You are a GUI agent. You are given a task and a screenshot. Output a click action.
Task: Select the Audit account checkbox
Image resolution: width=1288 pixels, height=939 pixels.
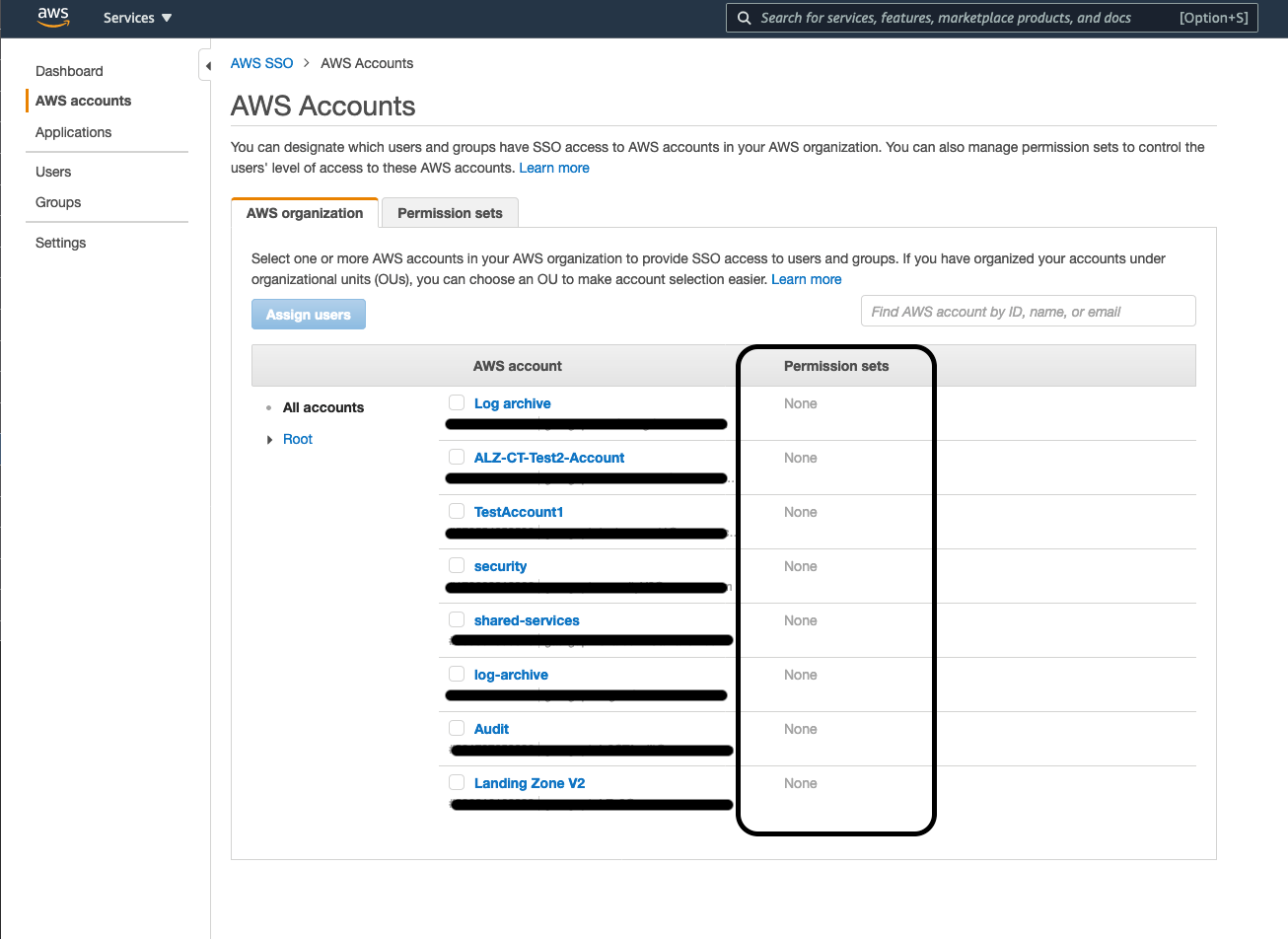click(x=457, y=728)
